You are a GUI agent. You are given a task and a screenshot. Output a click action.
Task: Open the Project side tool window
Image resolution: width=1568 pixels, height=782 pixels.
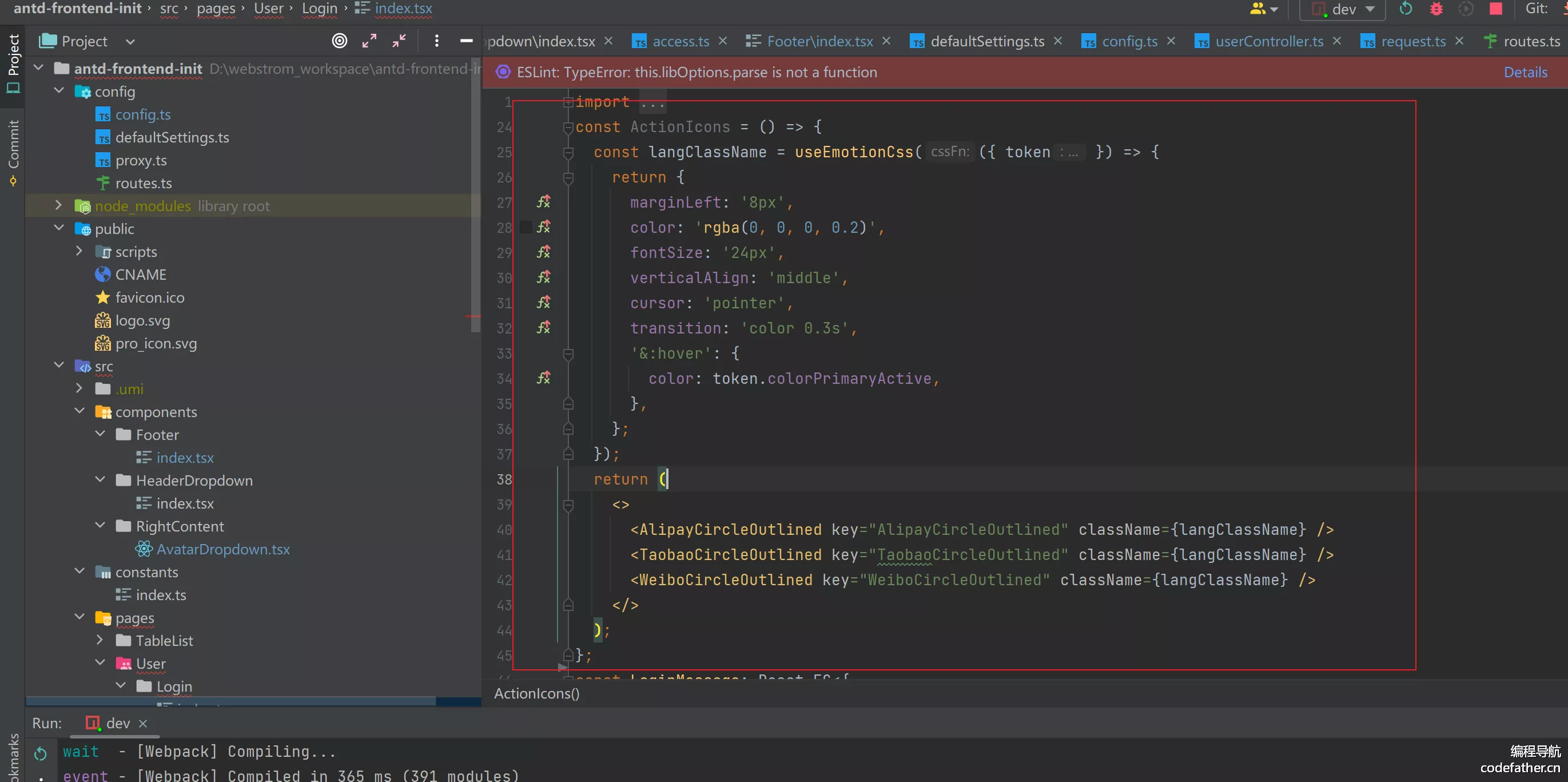13,63
